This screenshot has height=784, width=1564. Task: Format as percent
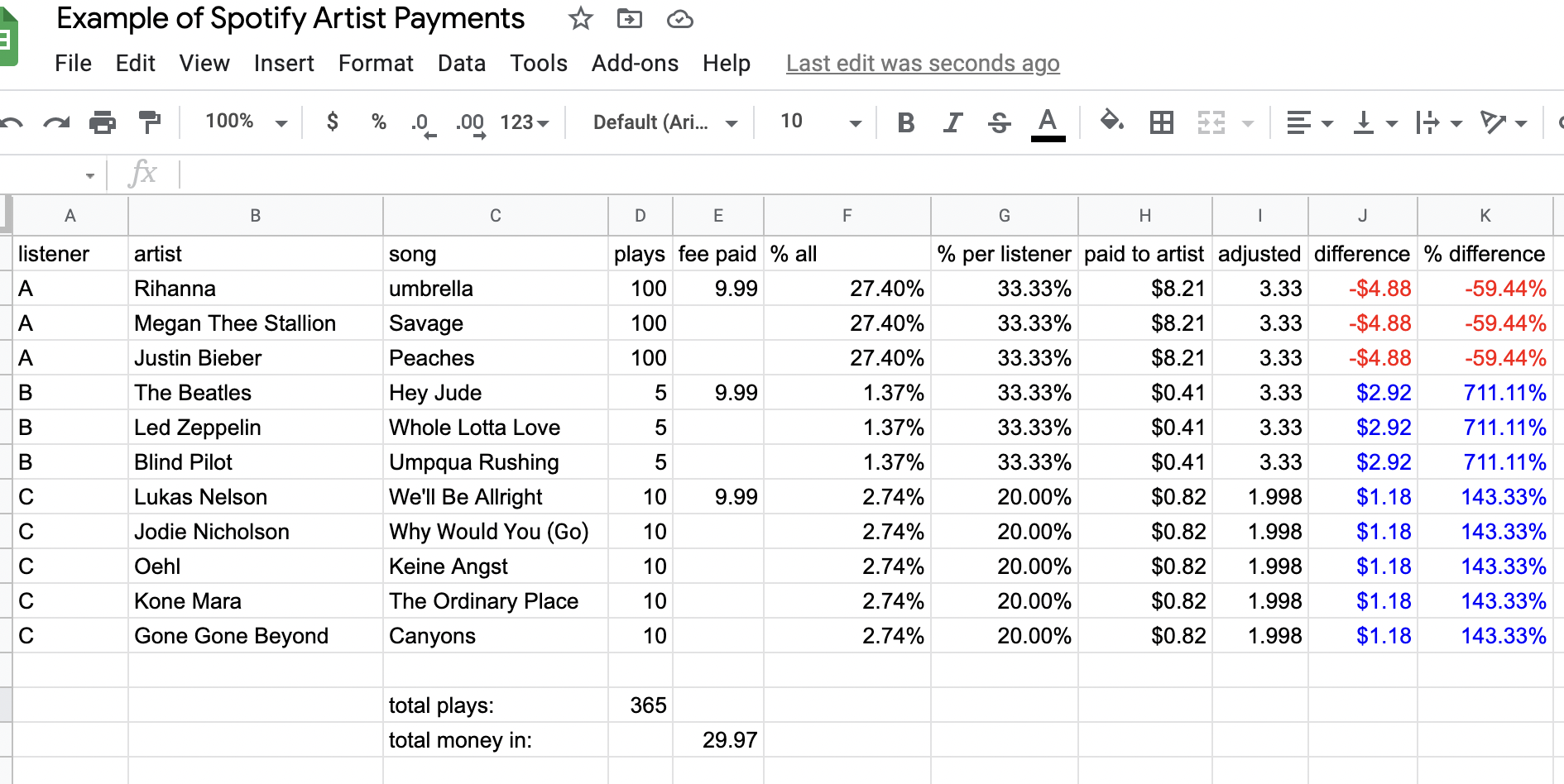coord(379,122)
